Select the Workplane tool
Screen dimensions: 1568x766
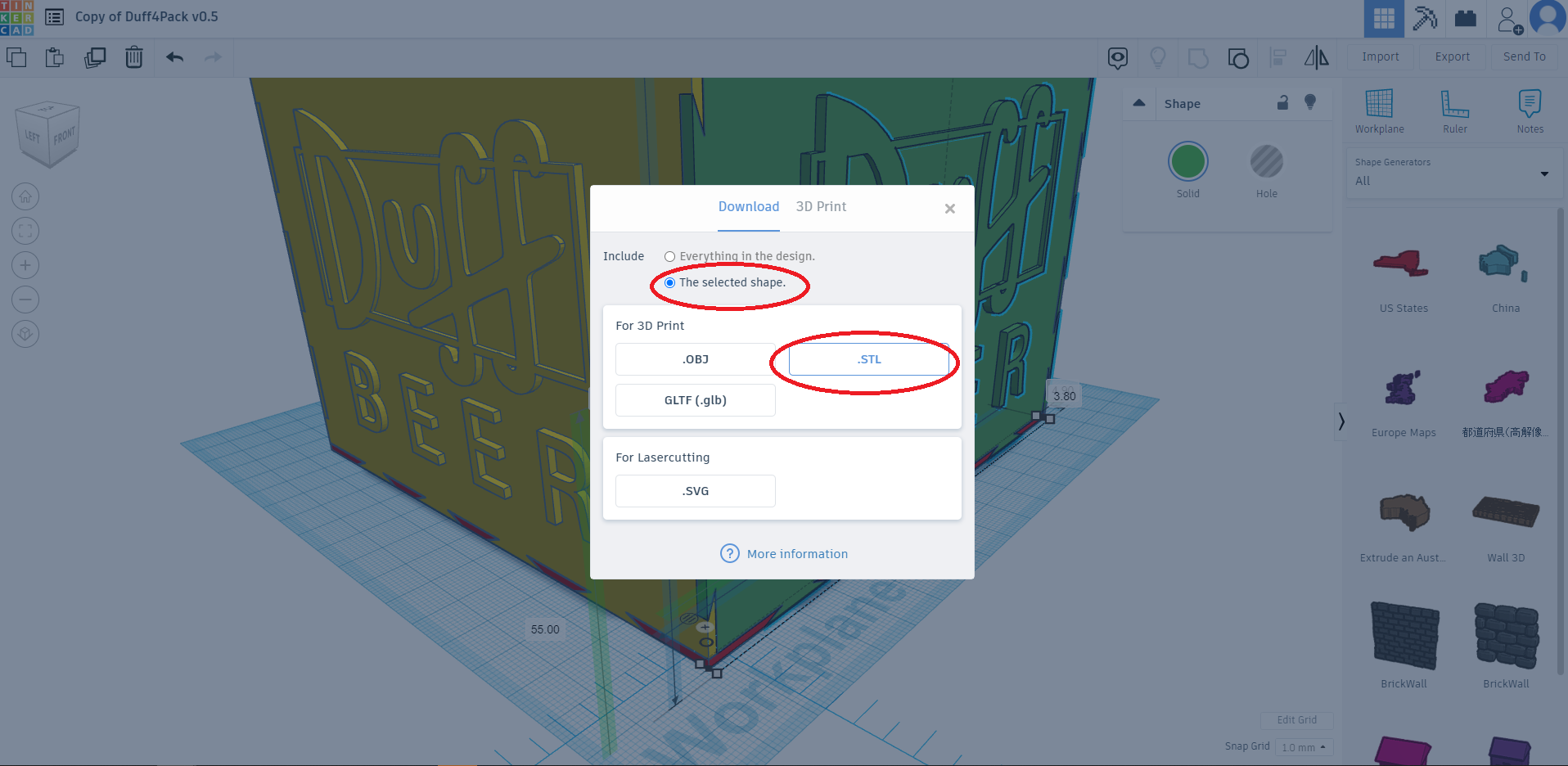(x=1379, y=111)
